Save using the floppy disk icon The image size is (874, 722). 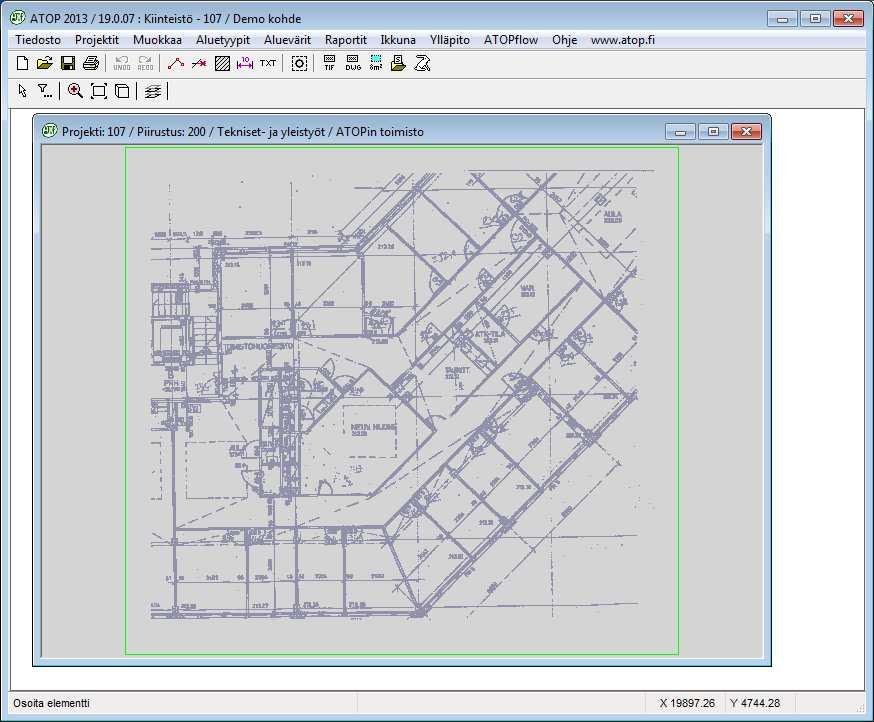(68, 64)
